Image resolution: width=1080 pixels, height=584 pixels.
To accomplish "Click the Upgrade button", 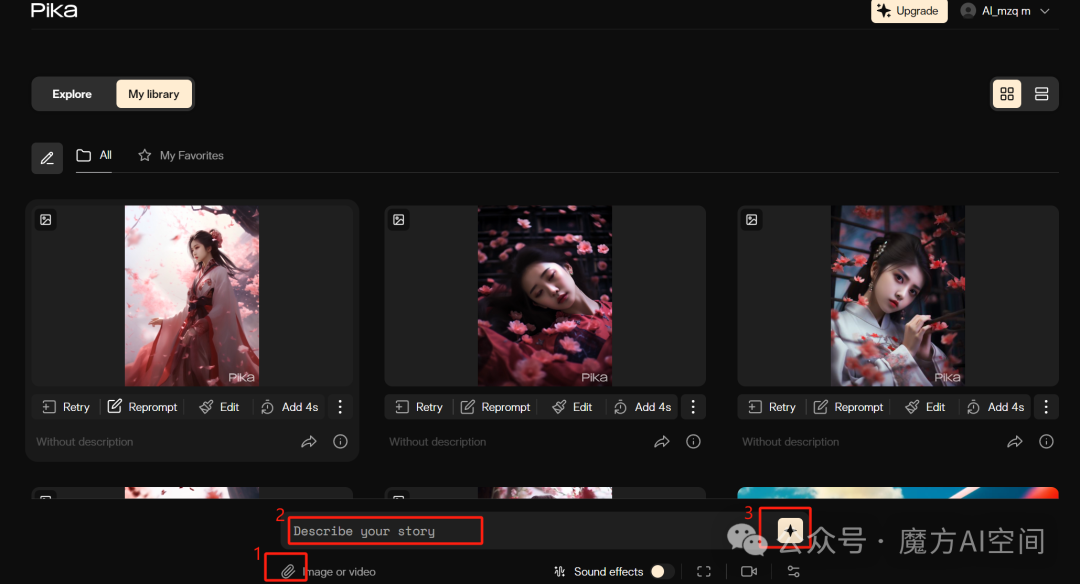I will tap(908, 11).
